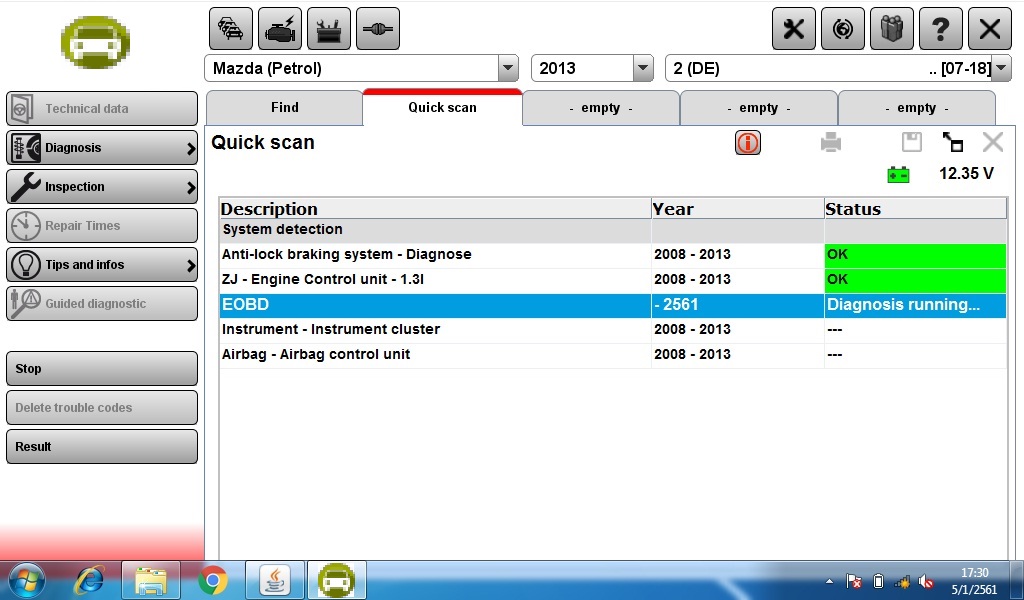Screen dimensions: 1024x600
Task: Click the green car app taskbar button
Action: click(336, 580)
